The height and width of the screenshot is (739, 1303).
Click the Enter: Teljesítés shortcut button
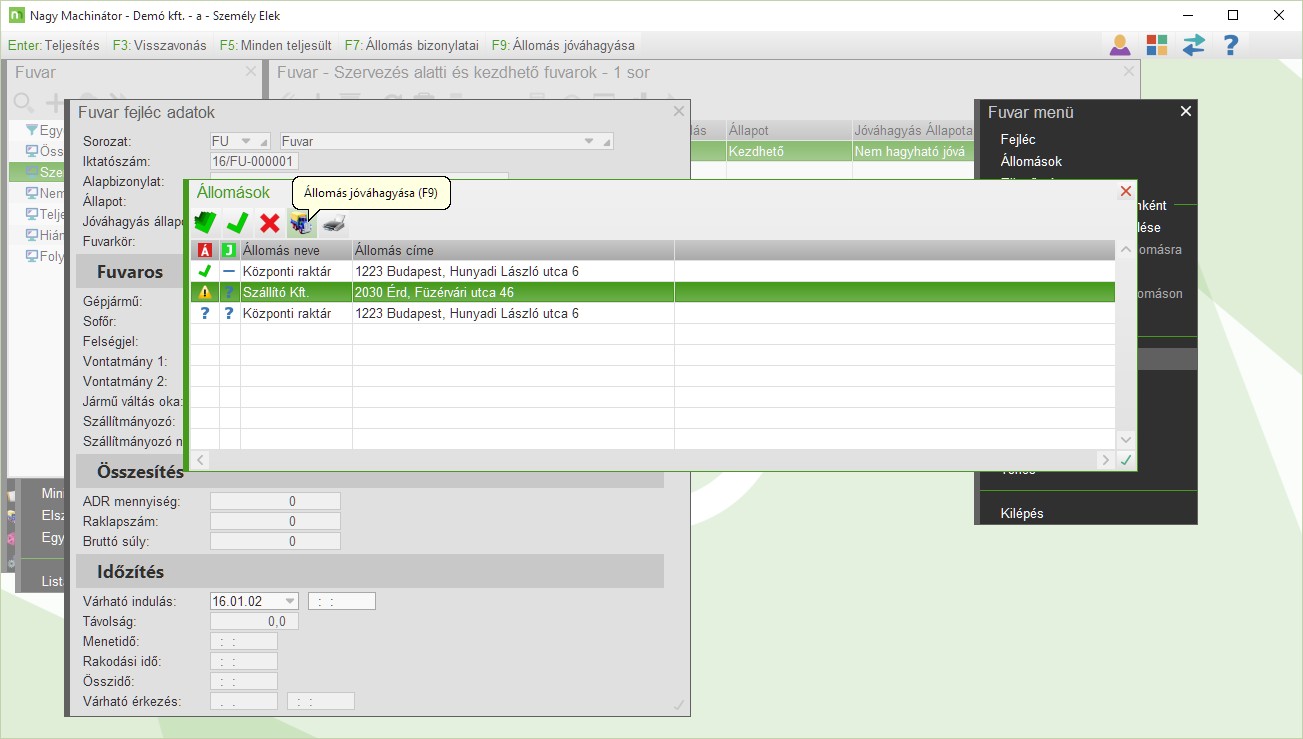pyautogui.click(x=54, y=45)
